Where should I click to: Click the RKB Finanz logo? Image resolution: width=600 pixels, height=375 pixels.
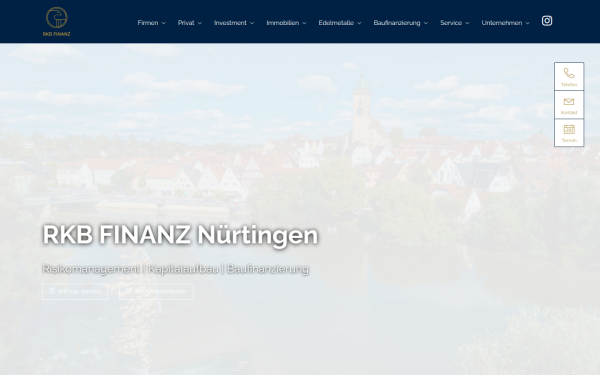click(x=57, y=21)
